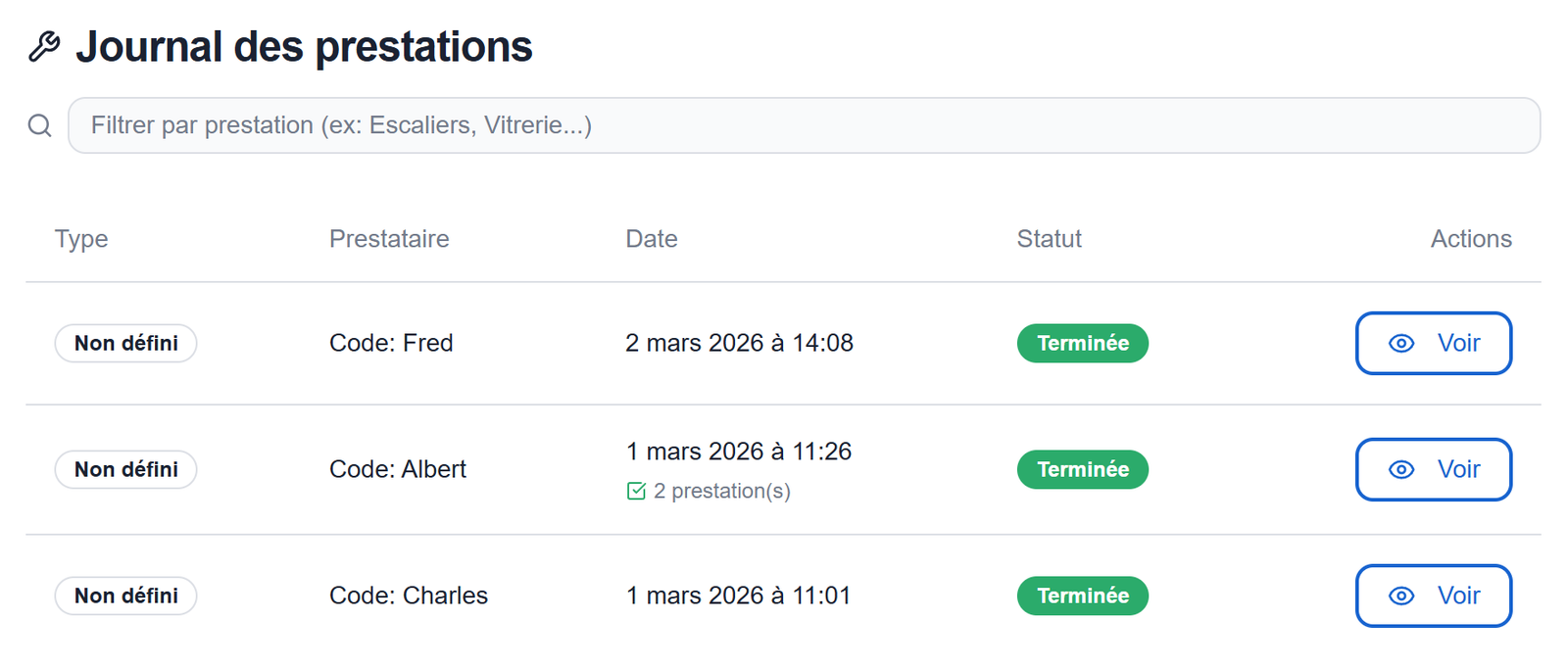Click the eye icon in Fred's row
The image size is (1568, 667).
1401,344
